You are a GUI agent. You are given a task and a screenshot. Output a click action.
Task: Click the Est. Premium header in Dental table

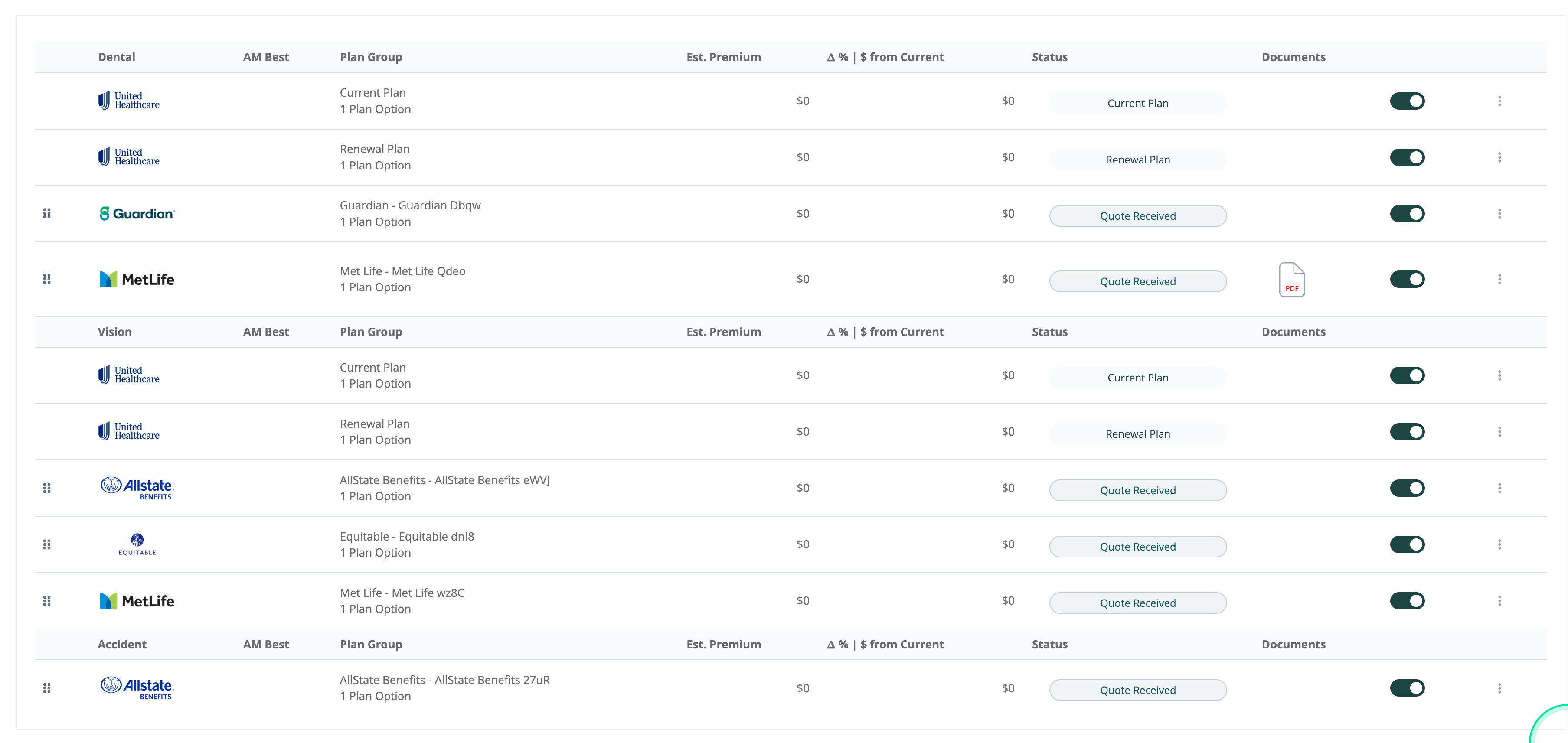pos(723,57)
